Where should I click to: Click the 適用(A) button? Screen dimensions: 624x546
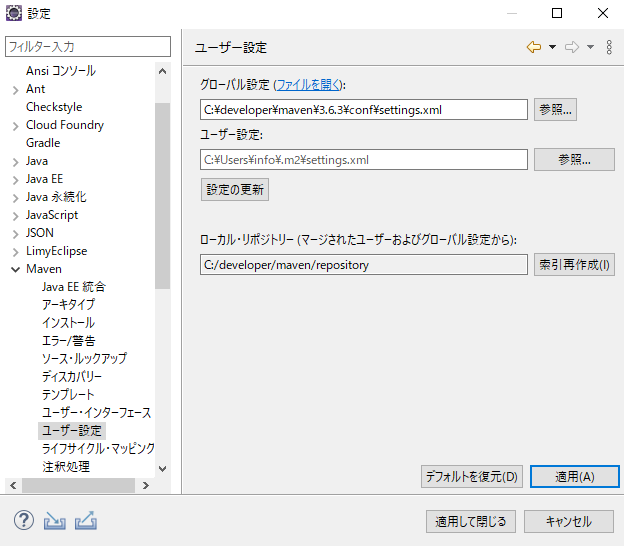pos(575,476)
